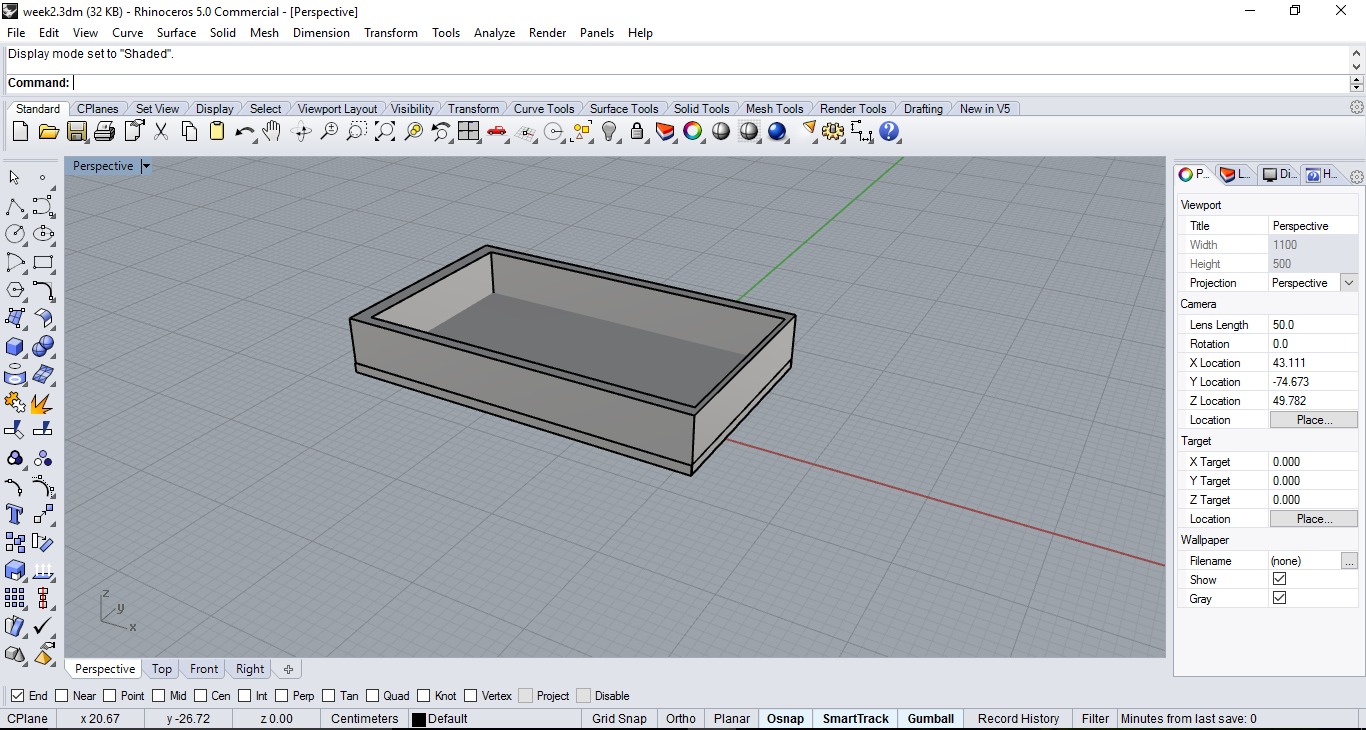Switch to the Top viewport tab

(162, 669)
